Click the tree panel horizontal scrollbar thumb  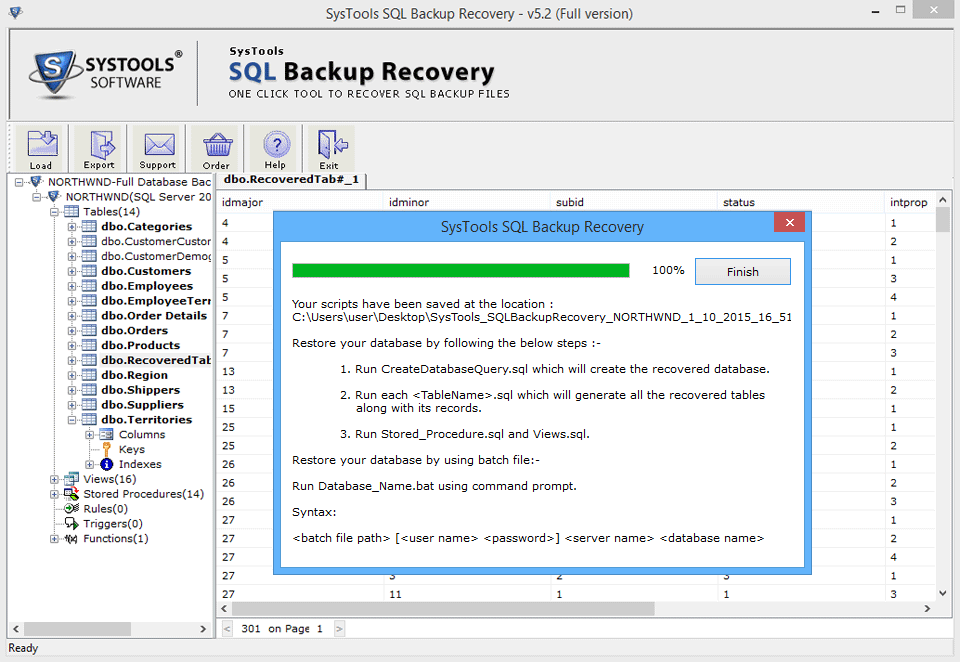click(x=77, y=629)
